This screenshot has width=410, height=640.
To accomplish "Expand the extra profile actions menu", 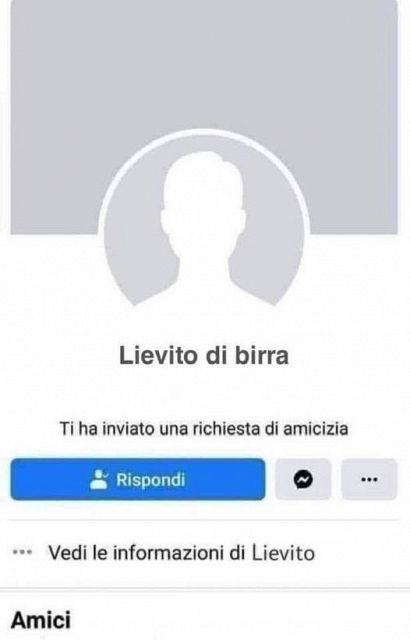I will click(x=369, y=479).
